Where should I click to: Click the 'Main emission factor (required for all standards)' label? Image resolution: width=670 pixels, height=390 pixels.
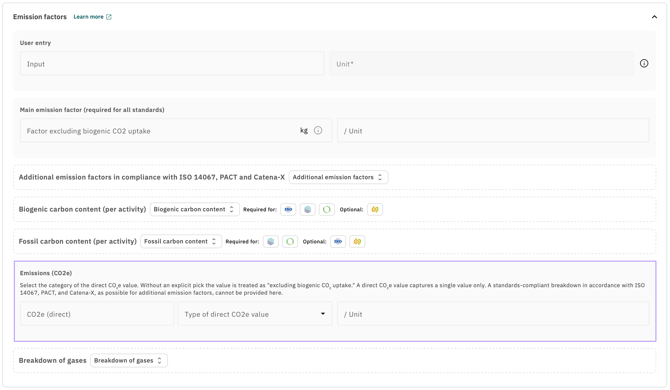(92, 110)
